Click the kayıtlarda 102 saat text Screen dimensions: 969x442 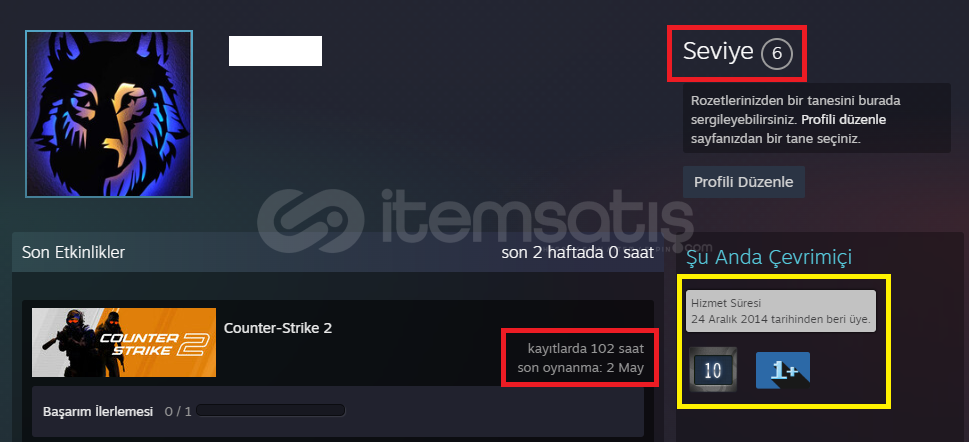tap(585, 347)
